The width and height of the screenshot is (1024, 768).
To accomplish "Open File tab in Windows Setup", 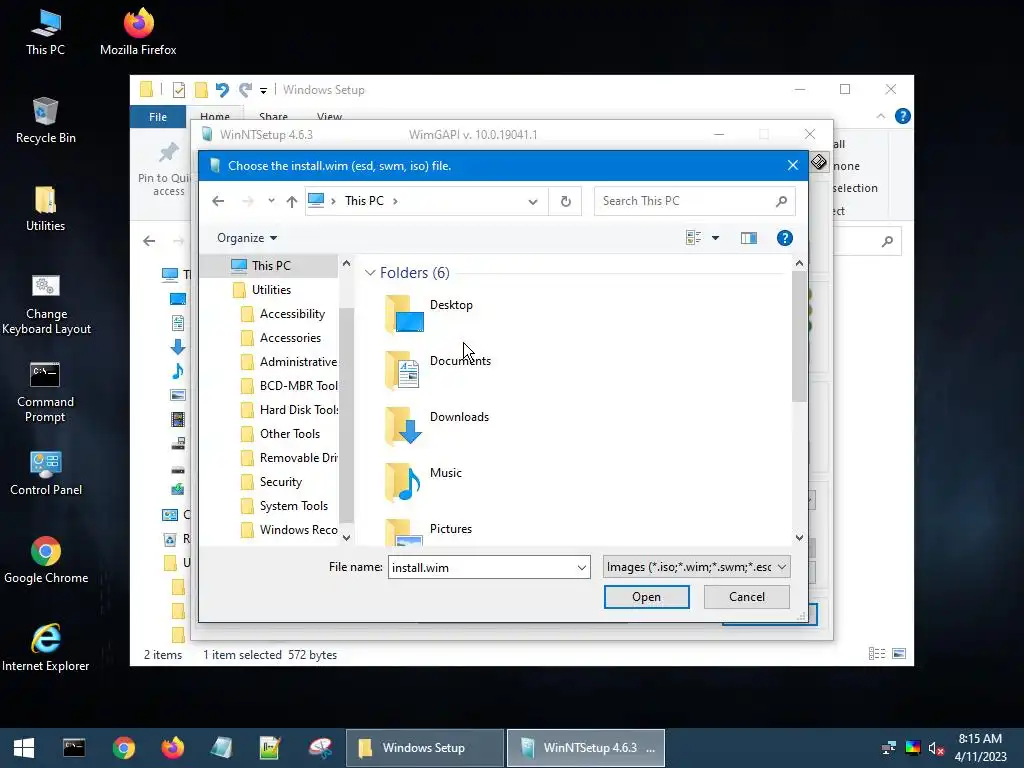I will (x=158, y=117).
